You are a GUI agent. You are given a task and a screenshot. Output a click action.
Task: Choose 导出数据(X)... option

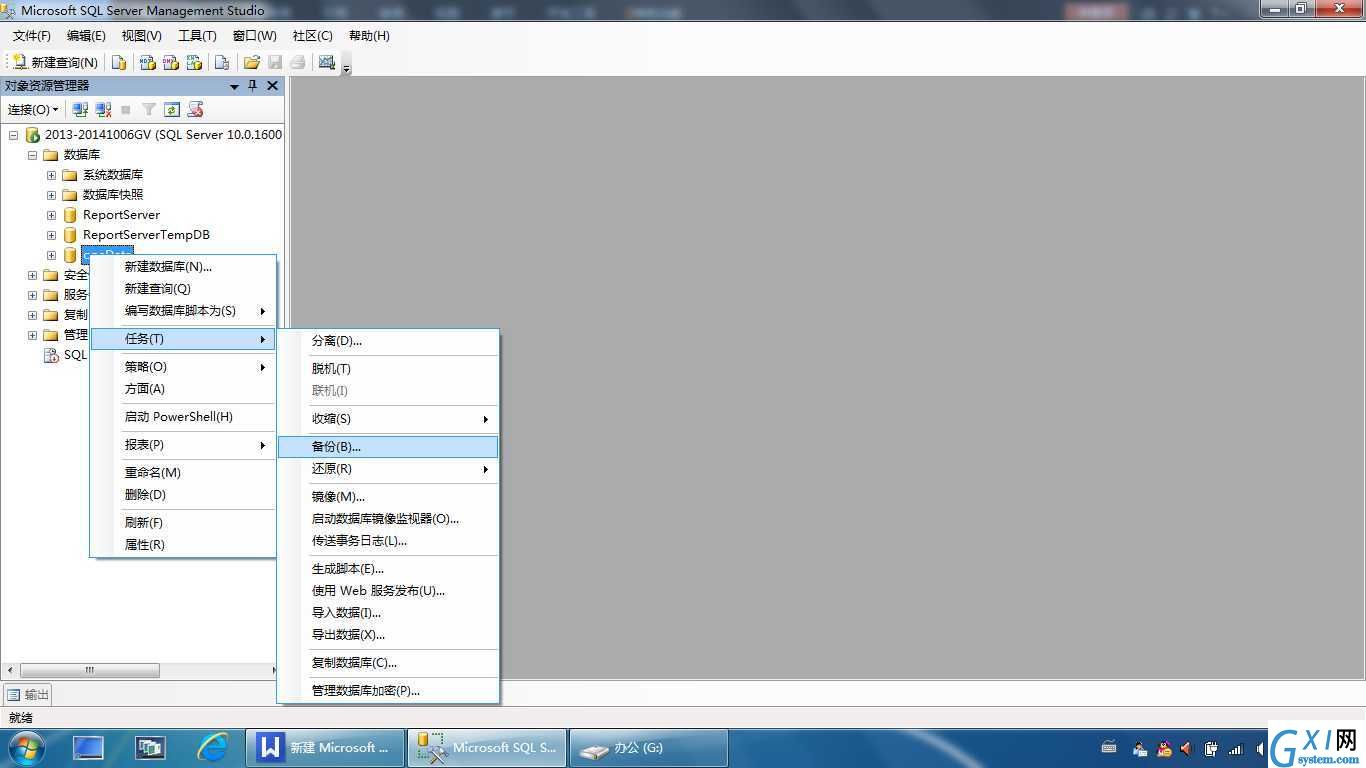(388, 635)
